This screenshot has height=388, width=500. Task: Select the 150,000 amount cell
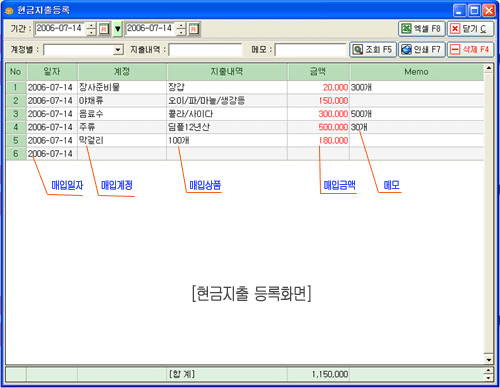[318, 101]
